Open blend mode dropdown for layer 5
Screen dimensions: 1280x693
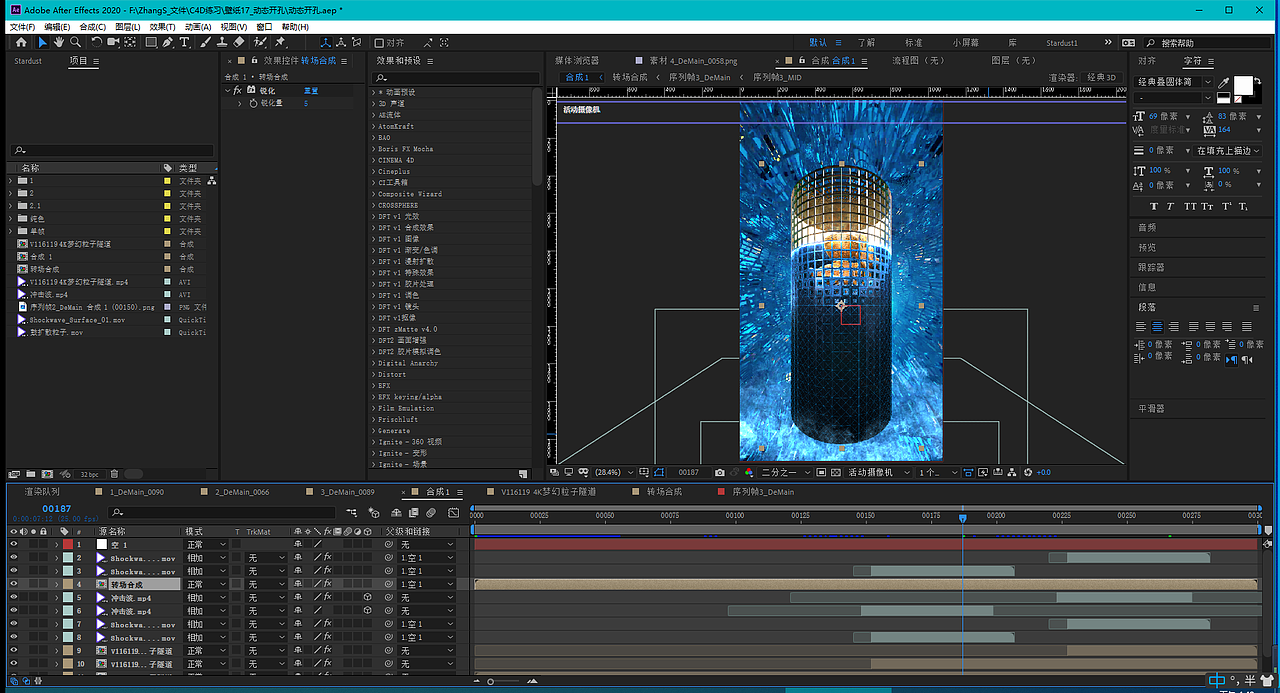[x=207, y=598]
